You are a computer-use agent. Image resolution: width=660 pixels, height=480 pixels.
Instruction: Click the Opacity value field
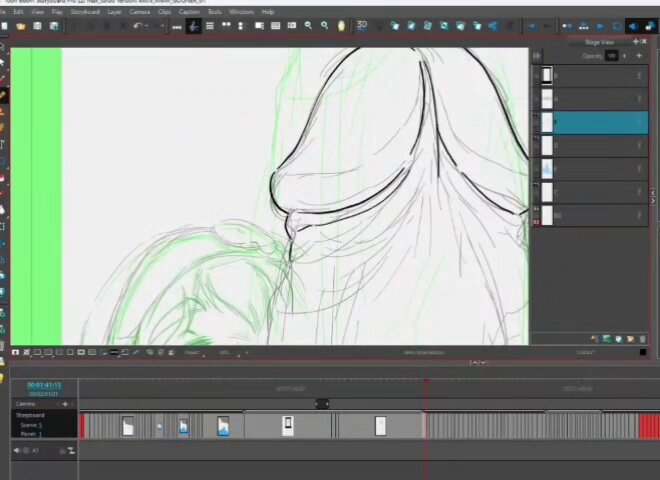[x=612, y=56]
